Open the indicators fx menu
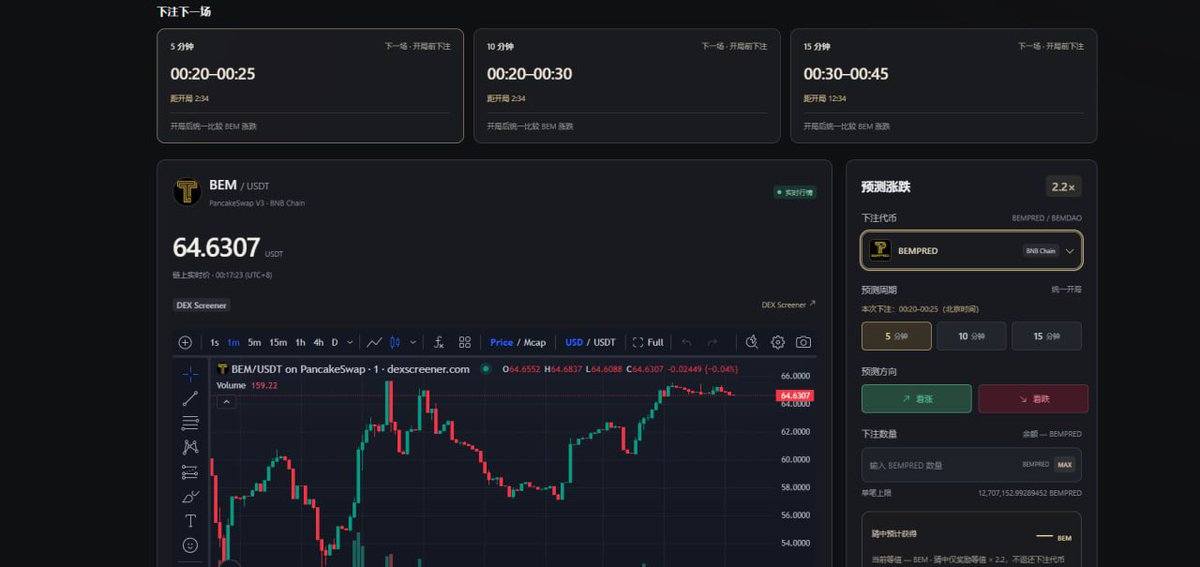Screen dimensions: 1200x567 point(439,342)
